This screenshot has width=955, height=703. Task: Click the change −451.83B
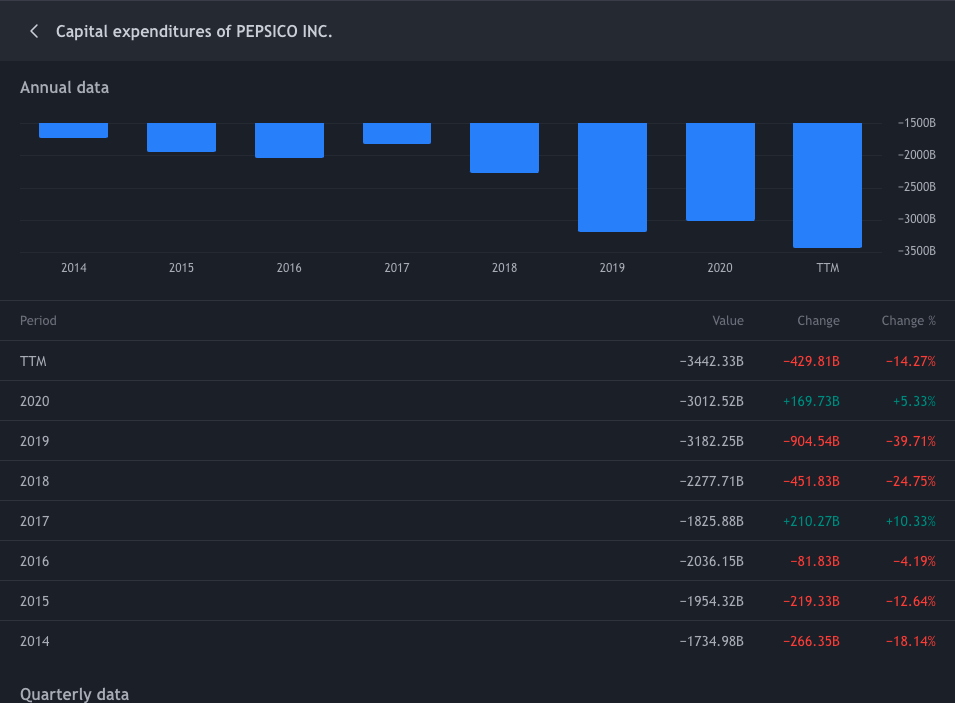(x=811, y=481)
